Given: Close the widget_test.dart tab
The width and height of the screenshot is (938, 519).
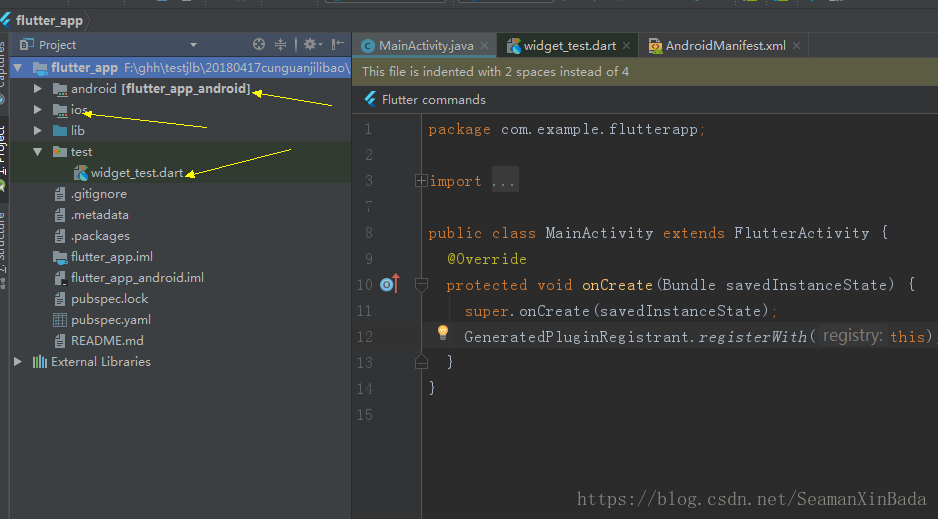Looking at the screenshot, I should click(626, 45).
